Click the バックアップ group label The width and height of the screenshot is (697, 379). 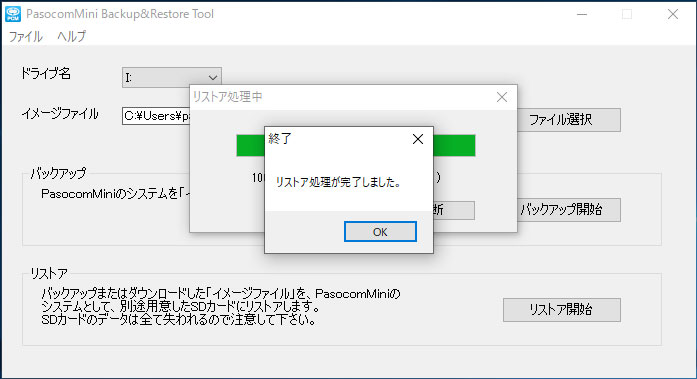58,173
